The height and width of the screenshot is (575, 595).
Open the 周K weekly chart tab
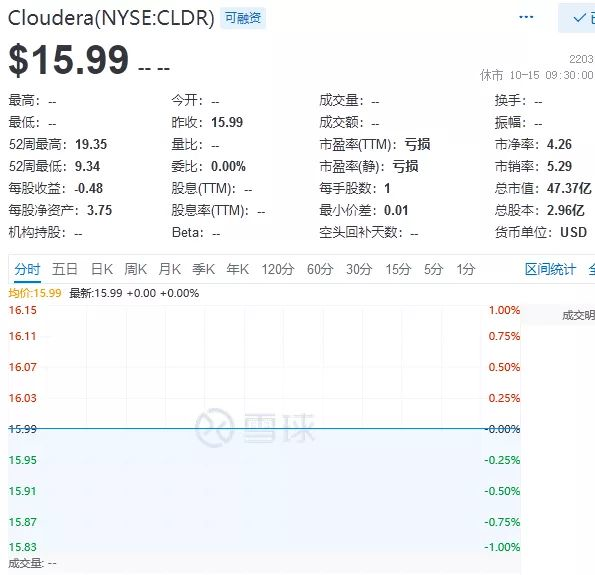tap(135, 269)
